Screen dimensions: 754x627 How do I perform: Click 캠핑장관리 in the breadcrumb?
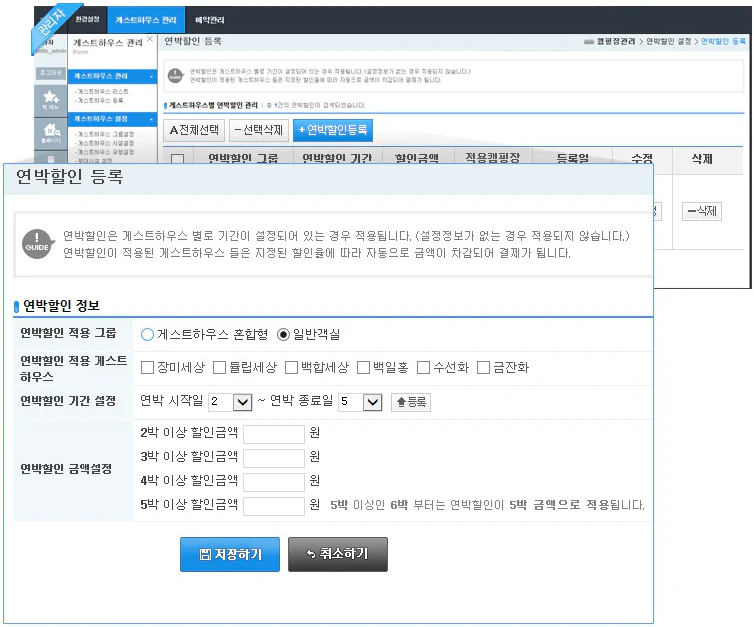click(616, 41)
